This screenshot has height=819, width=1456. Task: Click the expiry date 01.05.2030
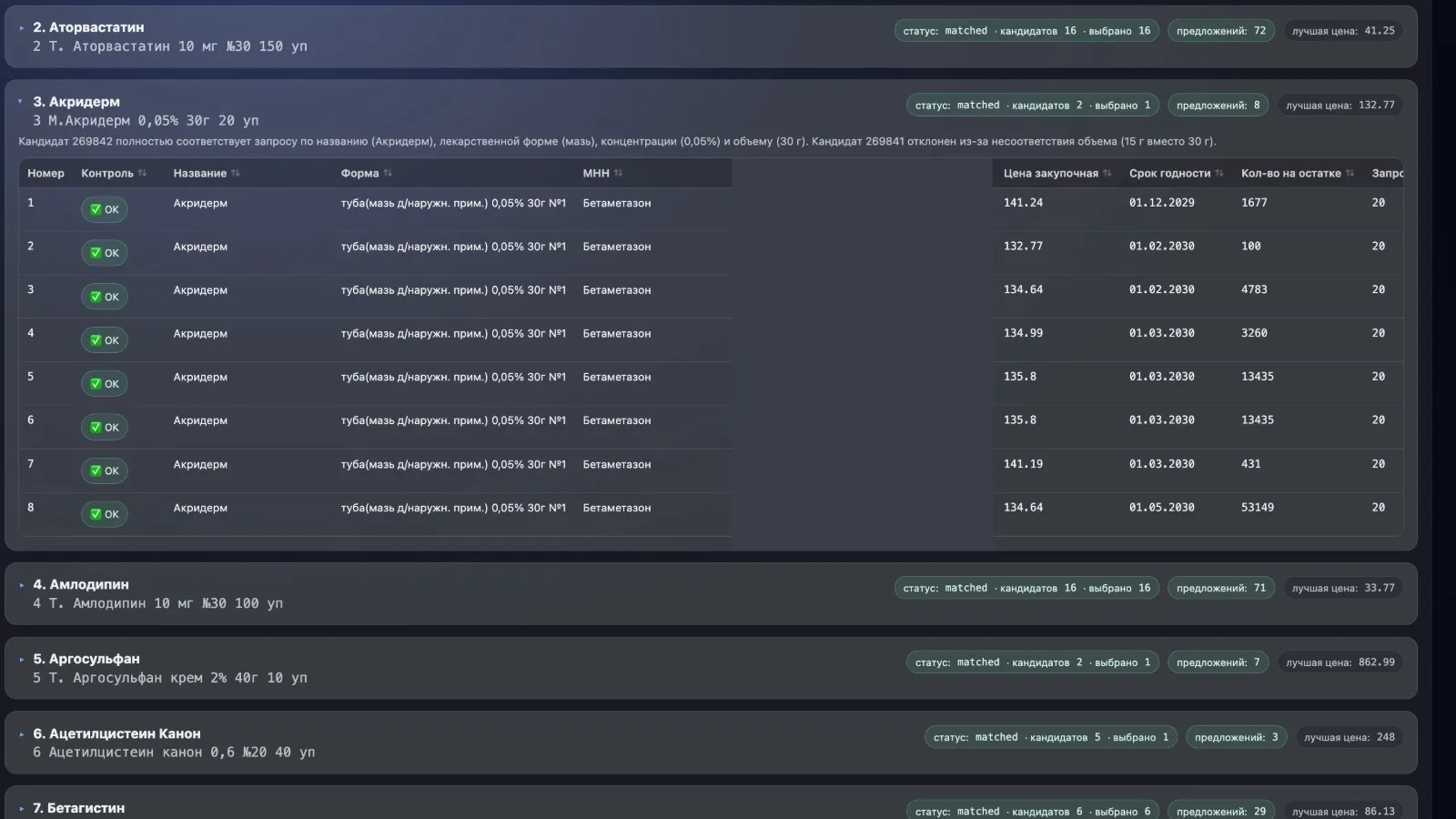[x=1162, y=508]
